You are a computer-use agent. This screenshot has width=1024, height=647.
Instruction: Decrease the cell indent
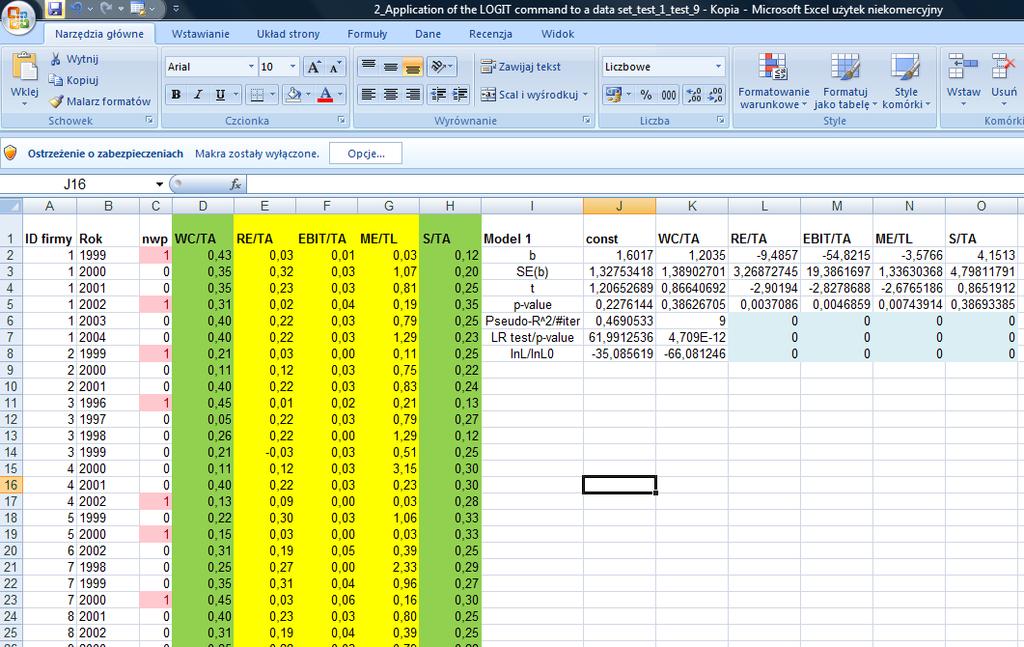point(438,95)
